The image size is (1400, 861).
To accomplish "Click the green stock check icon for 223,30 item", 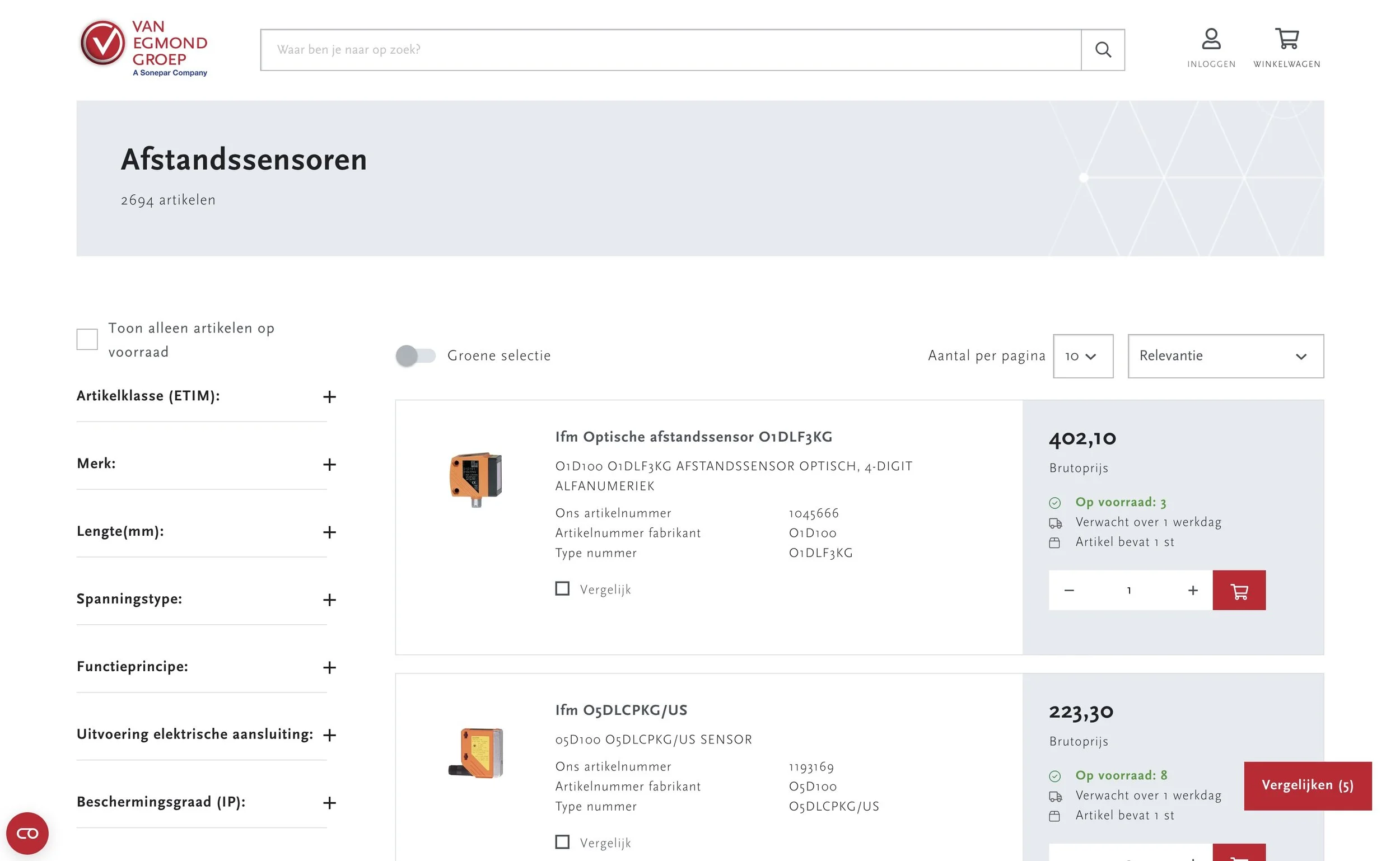I will pos(1055,776).
